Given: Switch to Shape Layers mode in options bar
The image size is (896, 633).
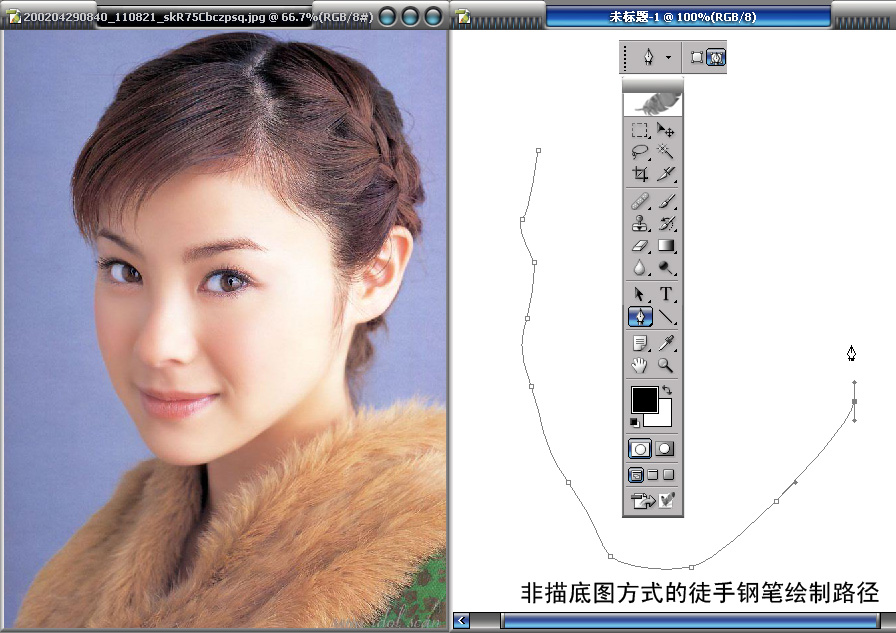Looking at the screenshot, I should pos(697,57).
